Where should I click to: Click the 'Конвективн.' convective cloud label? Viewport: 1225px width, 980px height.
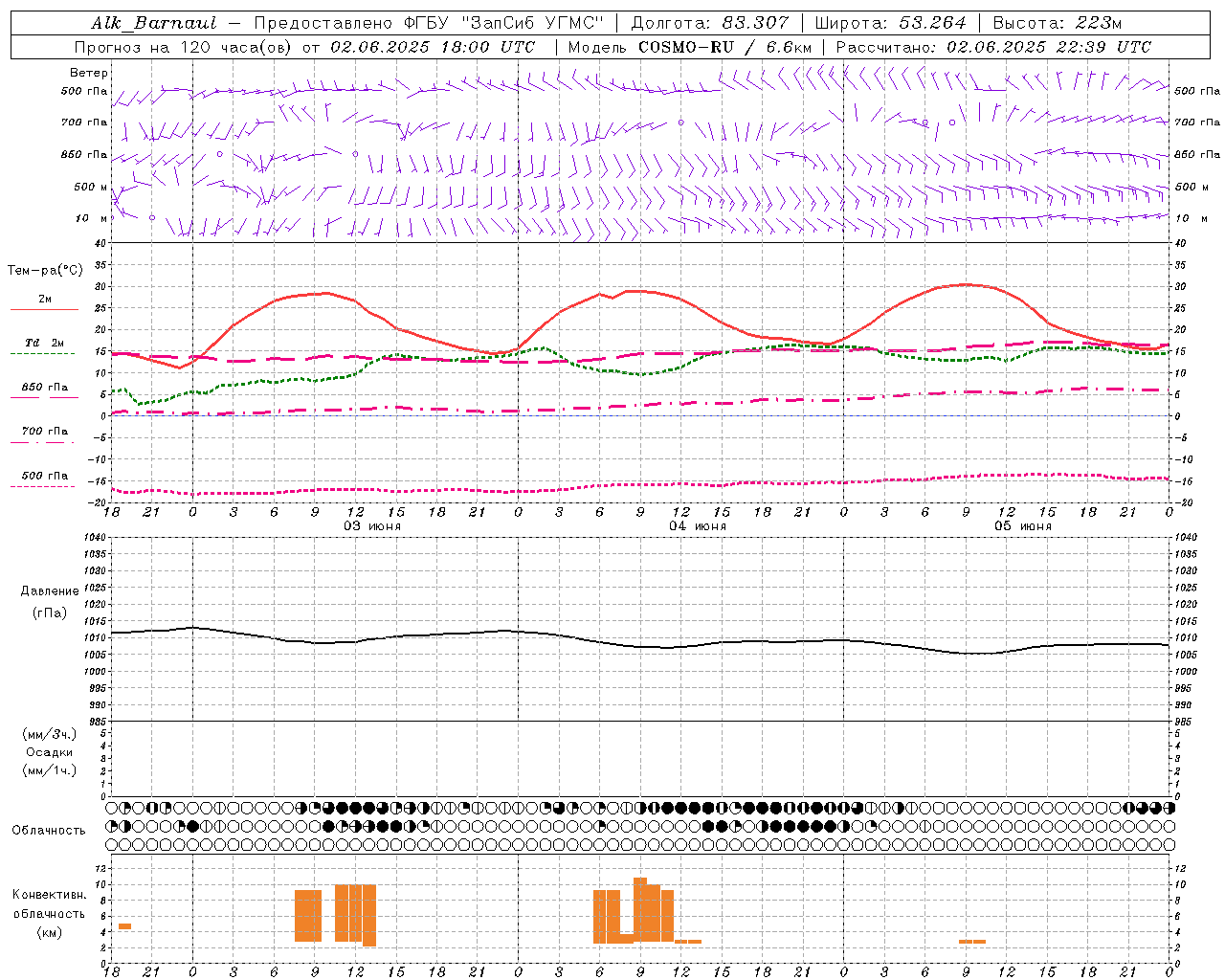click(50, 895)
